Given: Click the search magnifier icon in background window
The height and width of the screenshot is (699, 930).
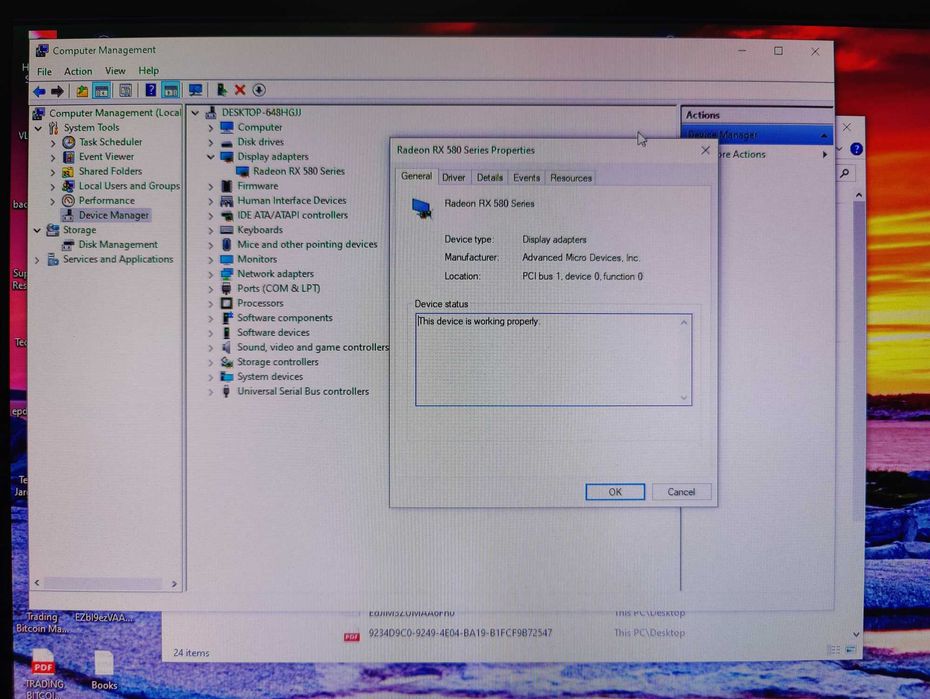Looking at the screenshot, I should [x=845, y=173].
